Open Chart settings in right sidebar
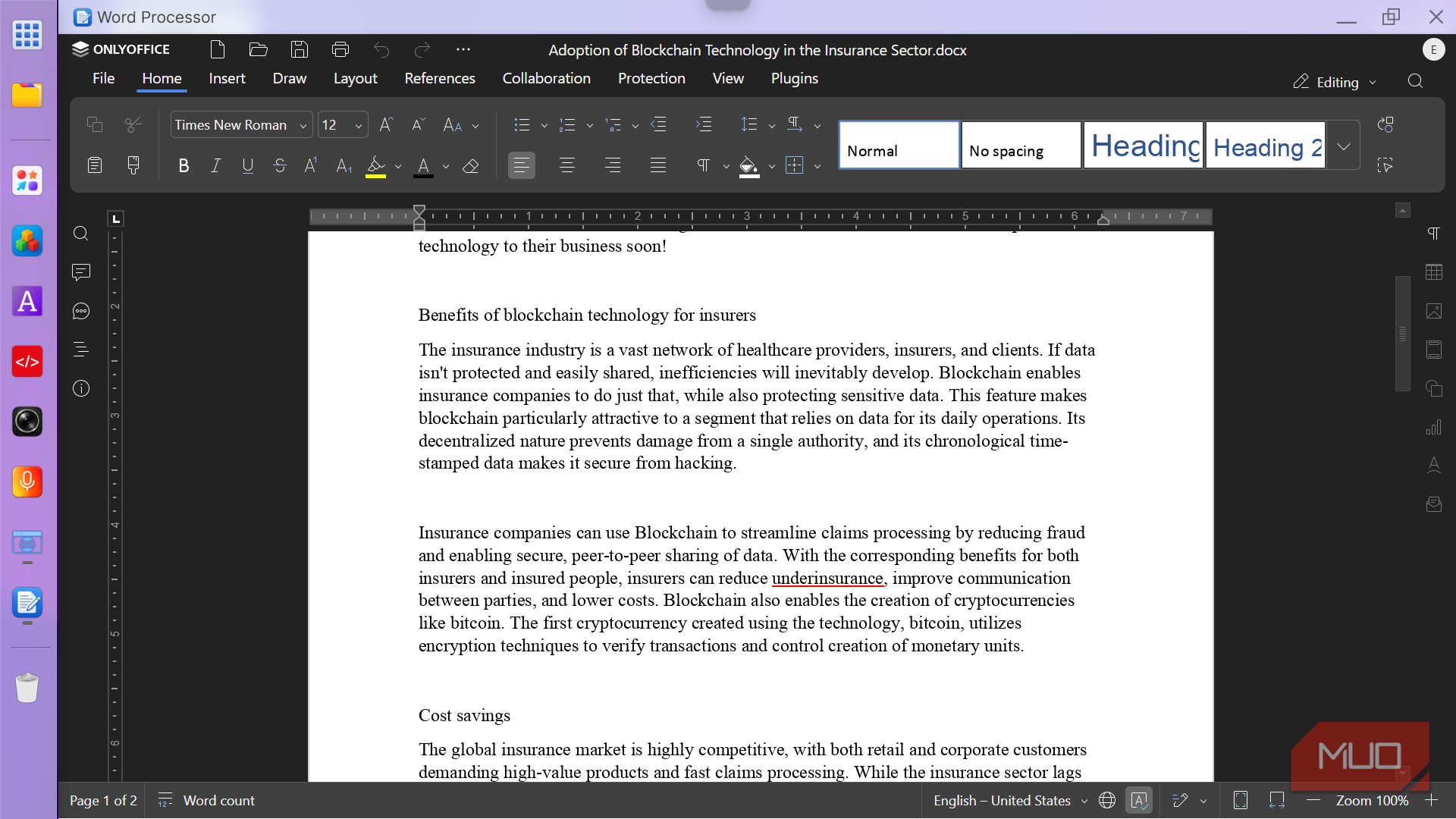Image resolution: width=1456 pixels, height=819 pixels. [1434, 427]
